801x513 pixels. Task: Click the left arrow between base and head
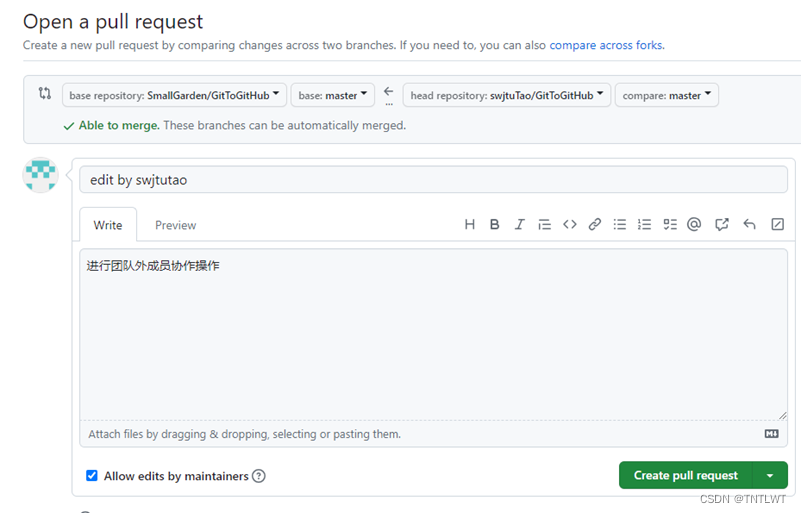click(x=389, y=91)
